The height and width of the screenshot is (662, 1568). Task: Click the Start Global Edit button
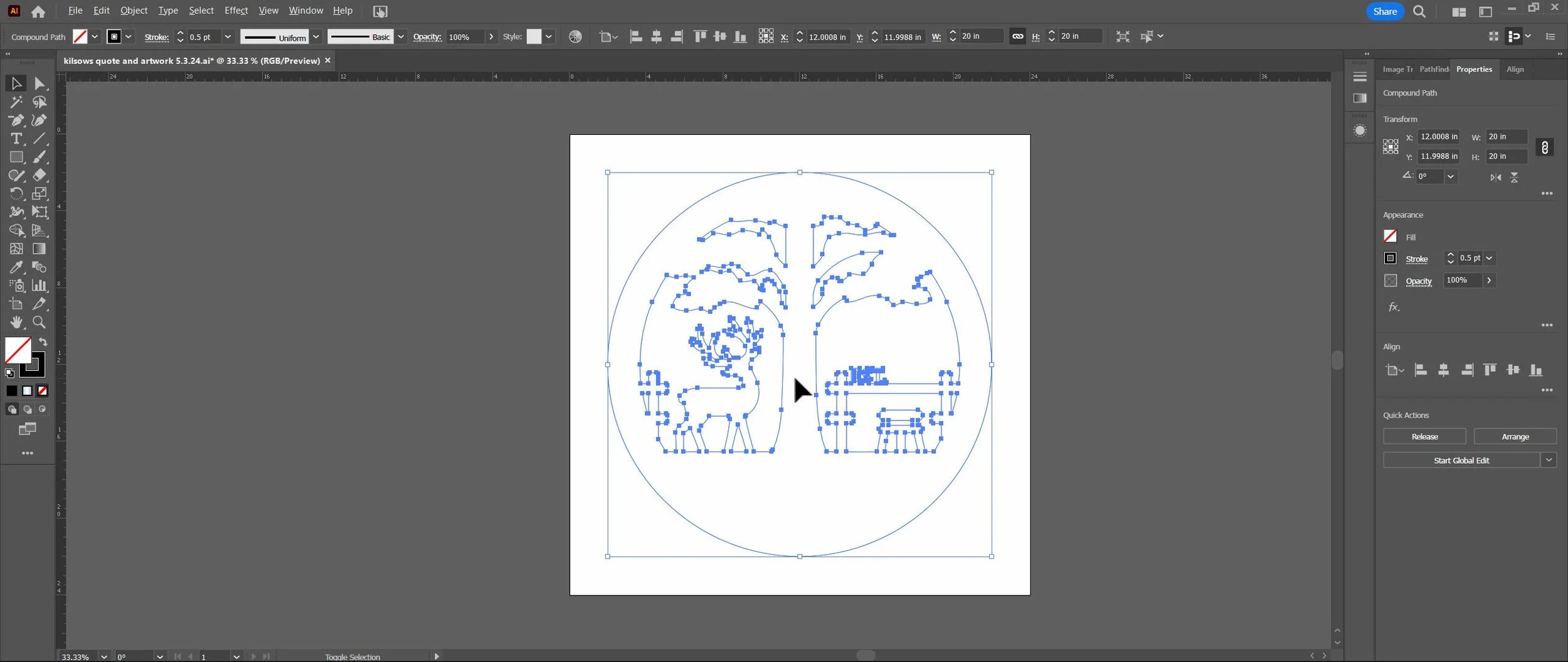(1461, 460)
